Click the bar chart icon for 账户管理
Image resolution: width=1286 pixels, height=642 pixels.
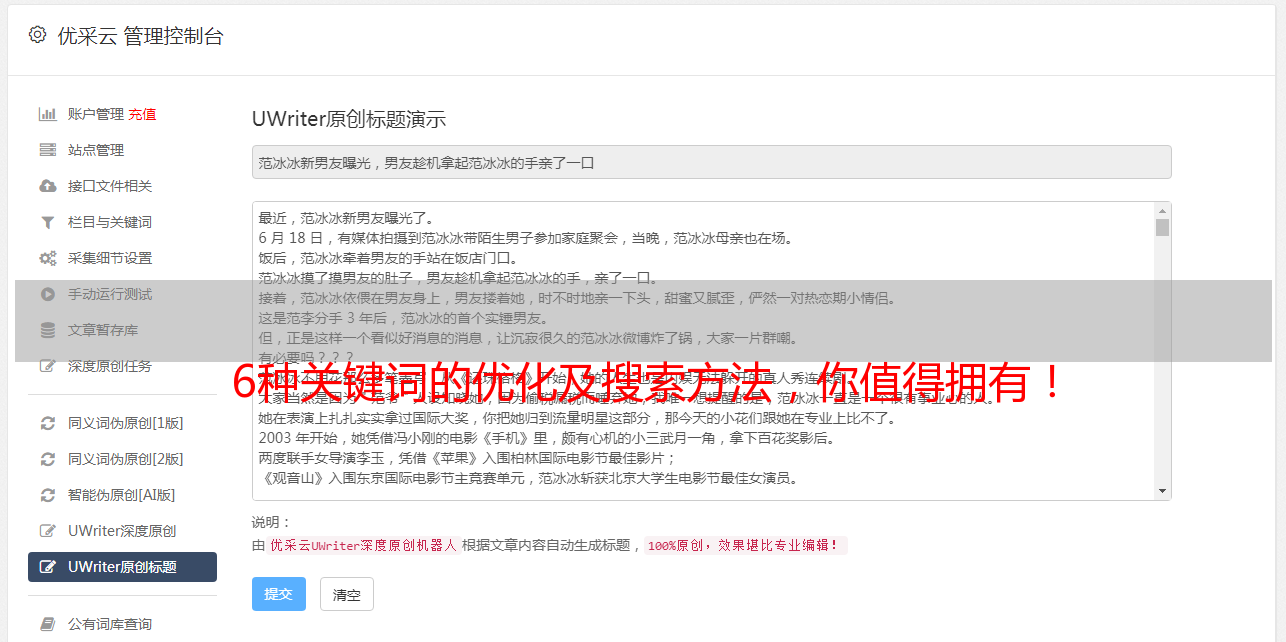(x=47, y=114)
